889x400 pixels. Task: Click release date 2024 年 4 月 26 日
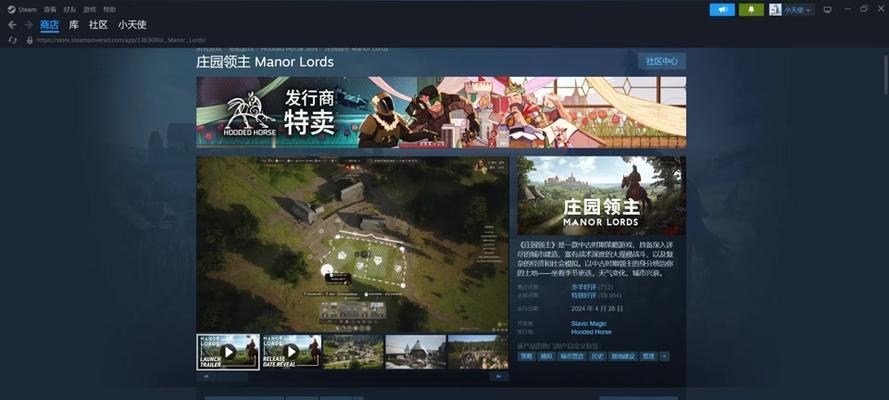point(597,309)
